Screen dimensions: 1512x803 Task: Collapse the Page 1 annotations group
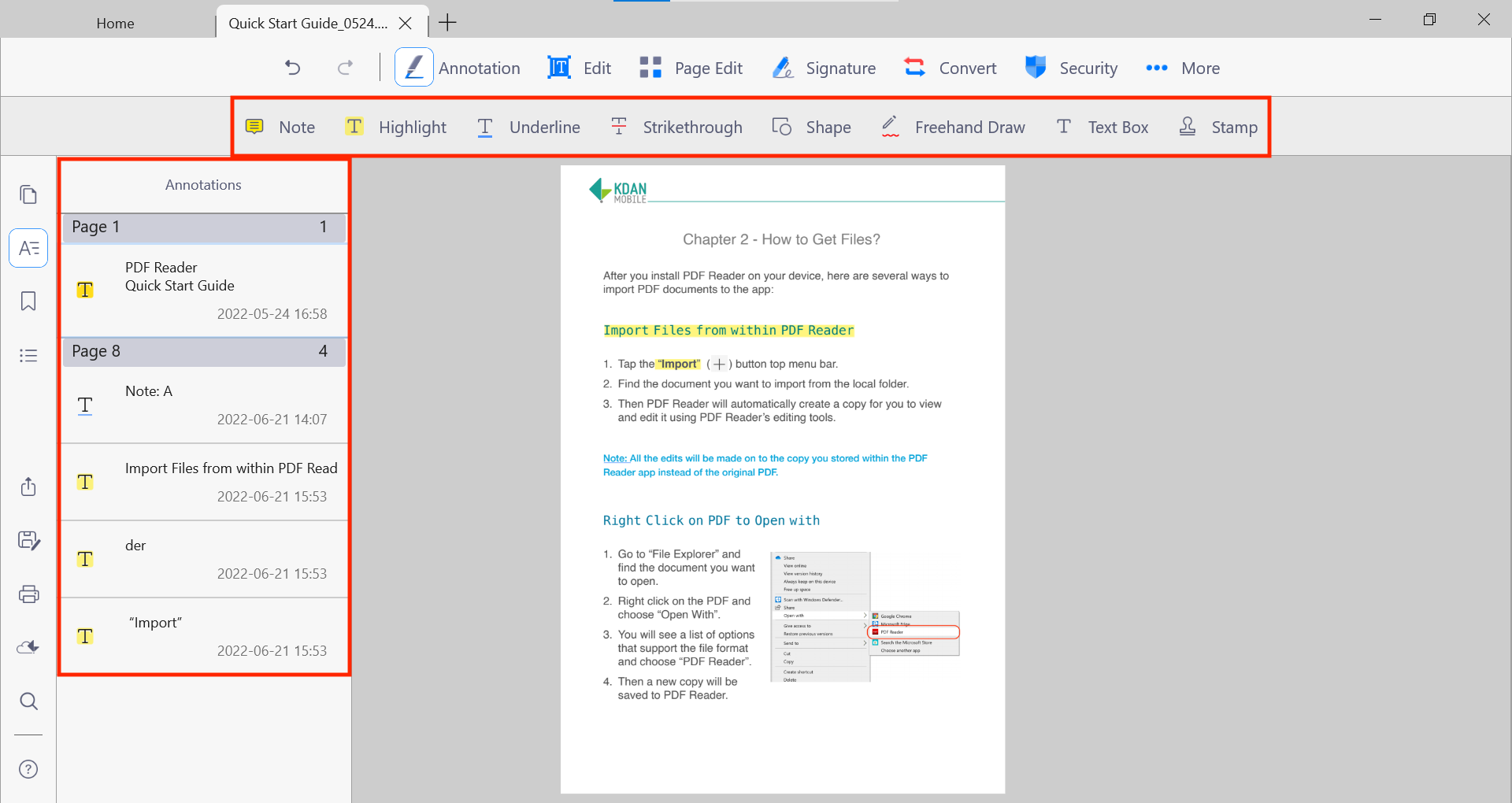(204, 227)
